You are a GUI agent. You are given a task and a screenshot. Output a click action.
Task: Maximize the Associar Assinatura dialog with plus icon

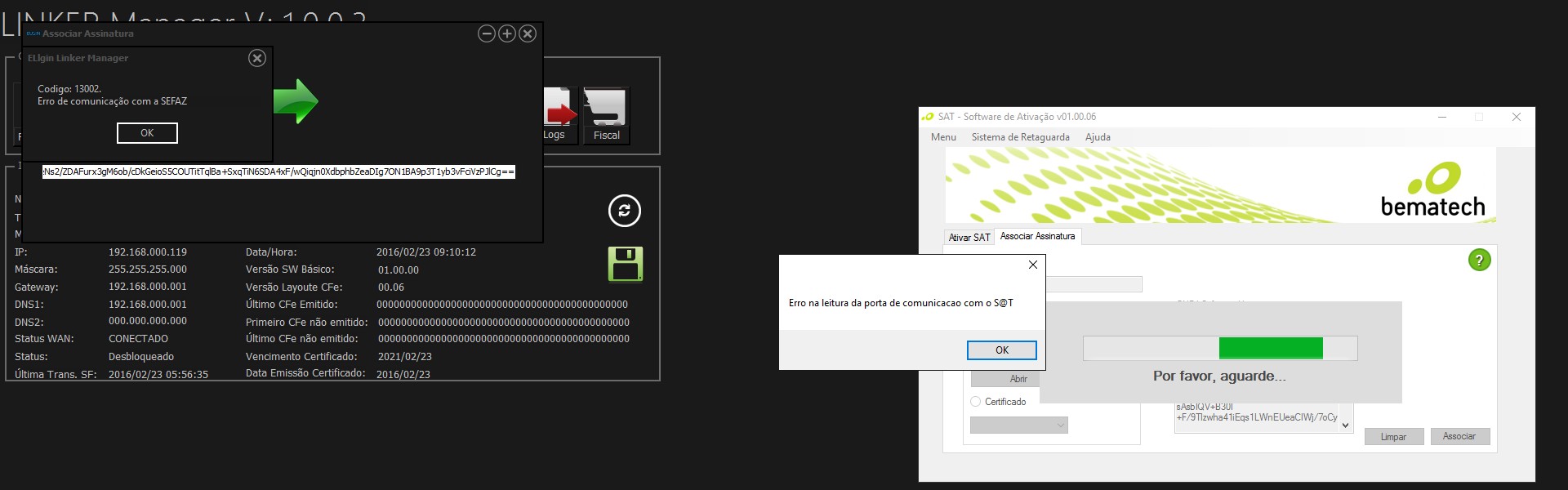point(507,33)
